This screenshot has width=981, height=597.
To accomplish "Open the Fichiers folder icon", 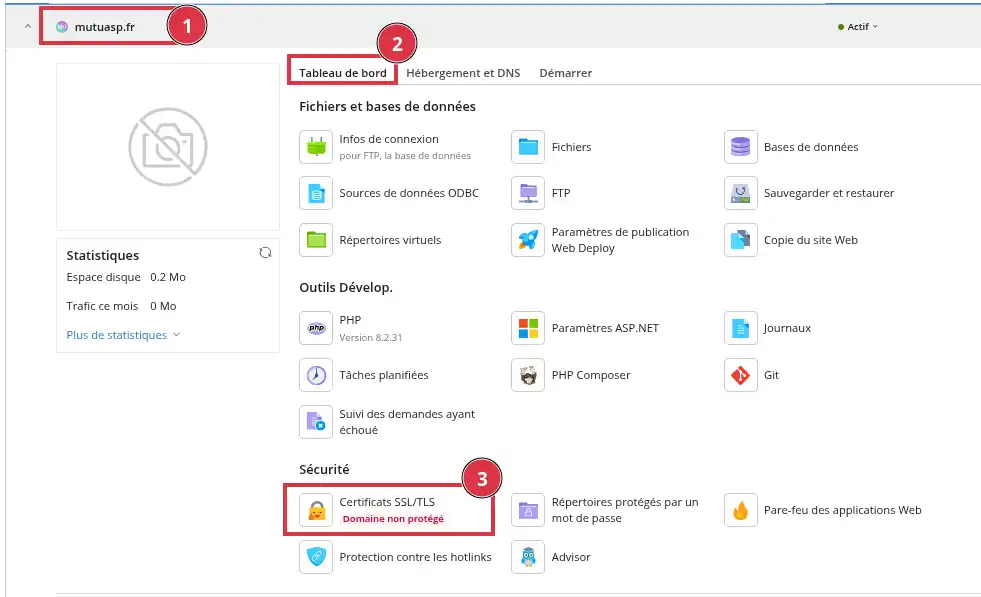I will pos(528,147).
